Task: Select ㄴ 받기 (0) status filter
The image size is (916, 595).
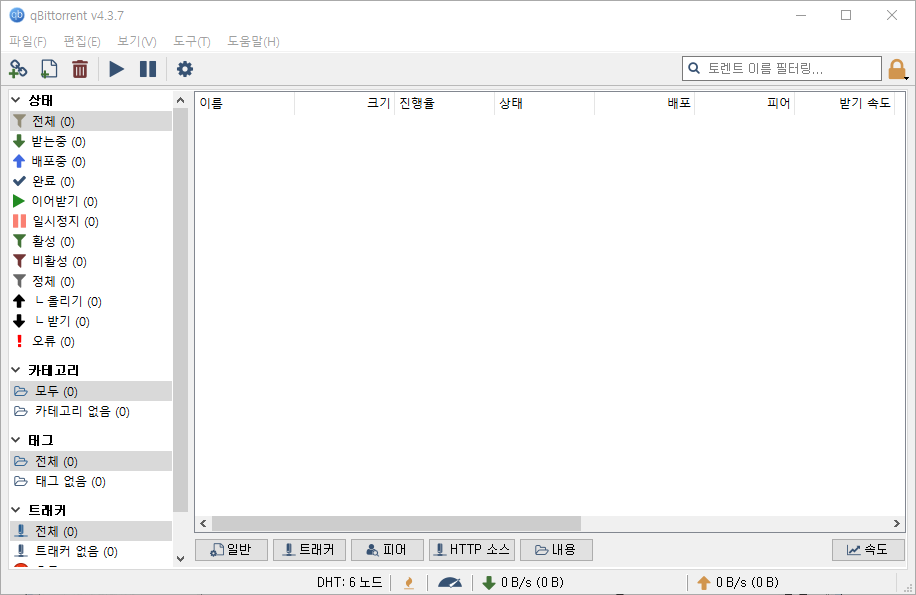Action: point(91,321)
